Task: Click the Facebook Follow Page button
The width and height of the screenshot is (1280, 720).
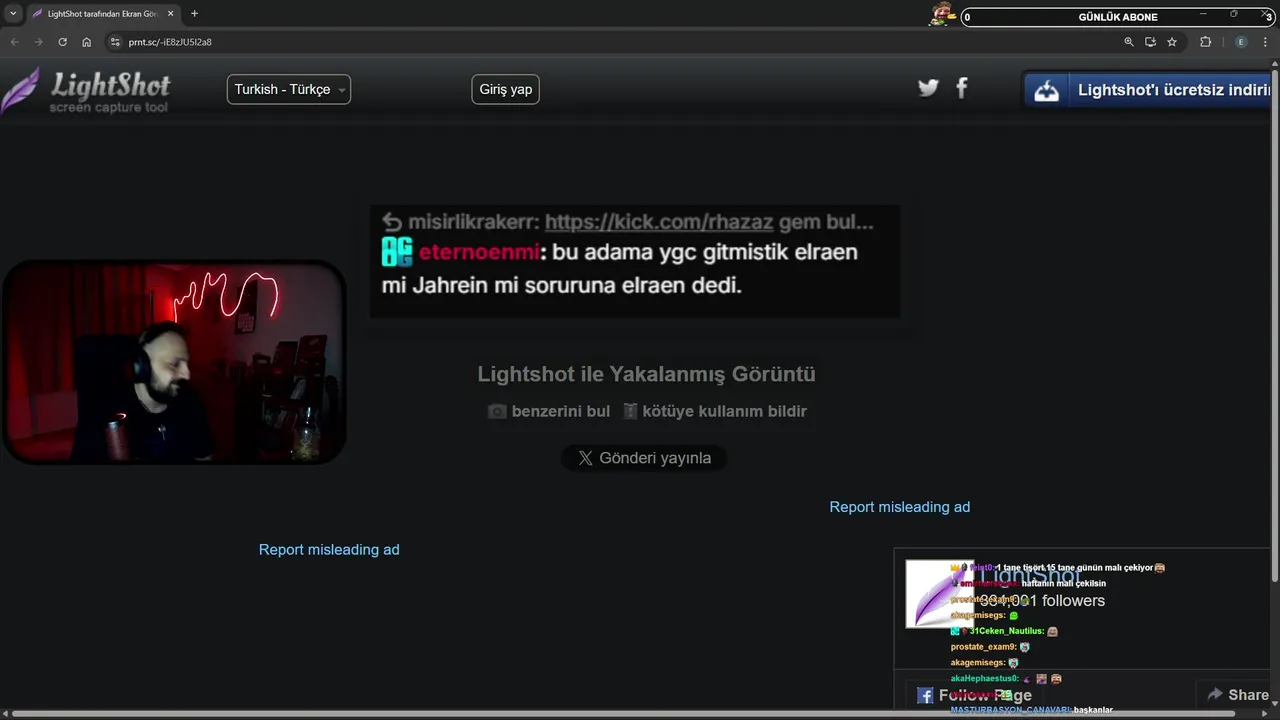Action: [974, 695]
